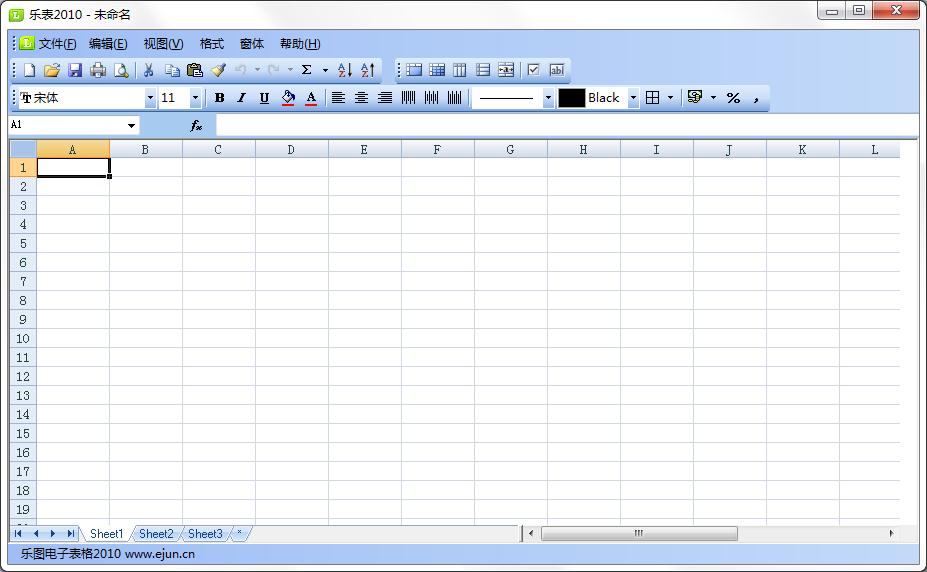This screenshot has width=927, height=572.
Task: Click the black color swatch
Action: click(572, 98)
